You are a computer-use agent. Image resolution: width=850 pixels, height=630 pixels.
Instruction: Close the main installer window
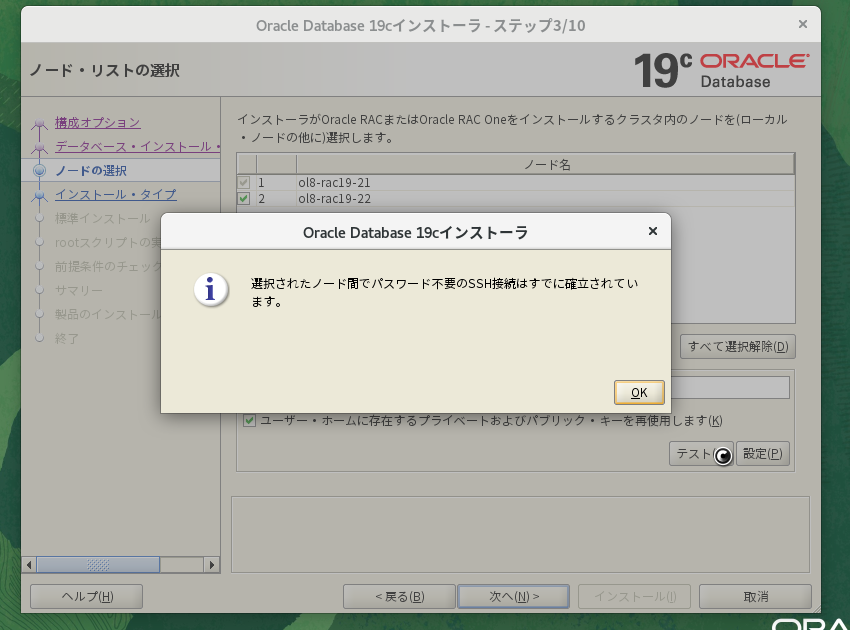(803, 24)
